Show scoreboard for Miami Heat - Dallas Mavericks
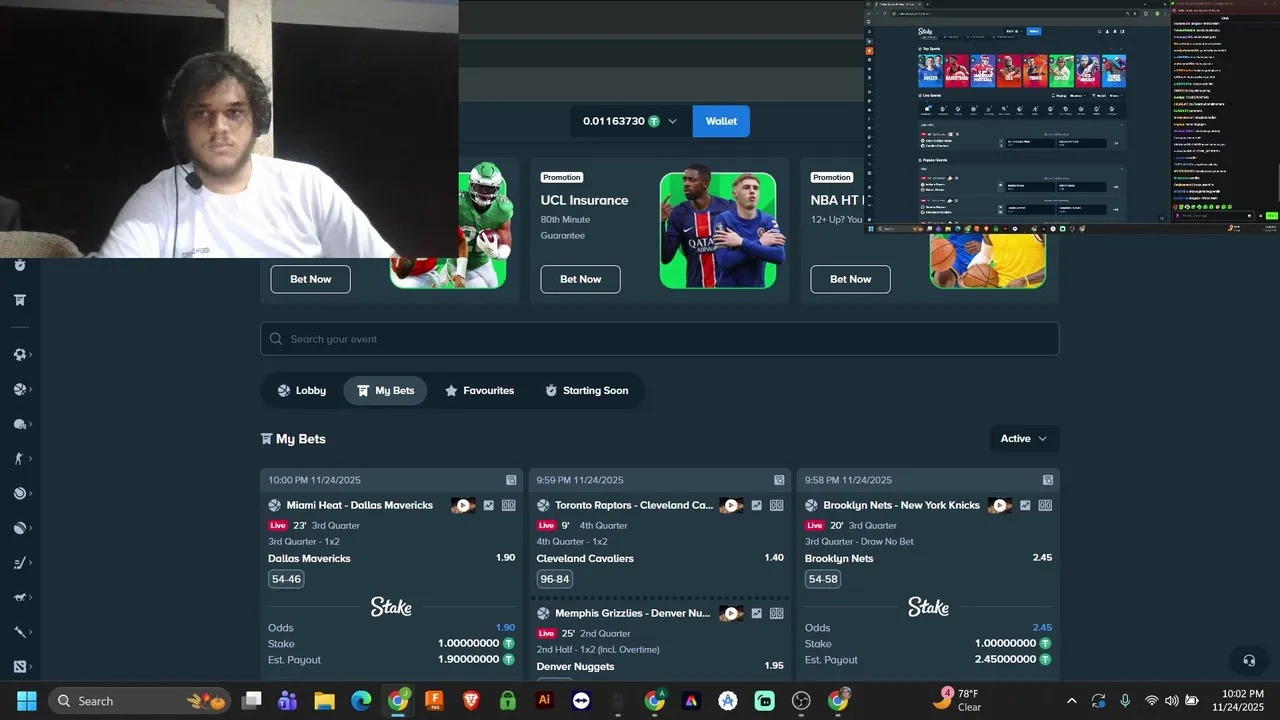Screen dimensions: 1280x720 (x=509, y=506)
